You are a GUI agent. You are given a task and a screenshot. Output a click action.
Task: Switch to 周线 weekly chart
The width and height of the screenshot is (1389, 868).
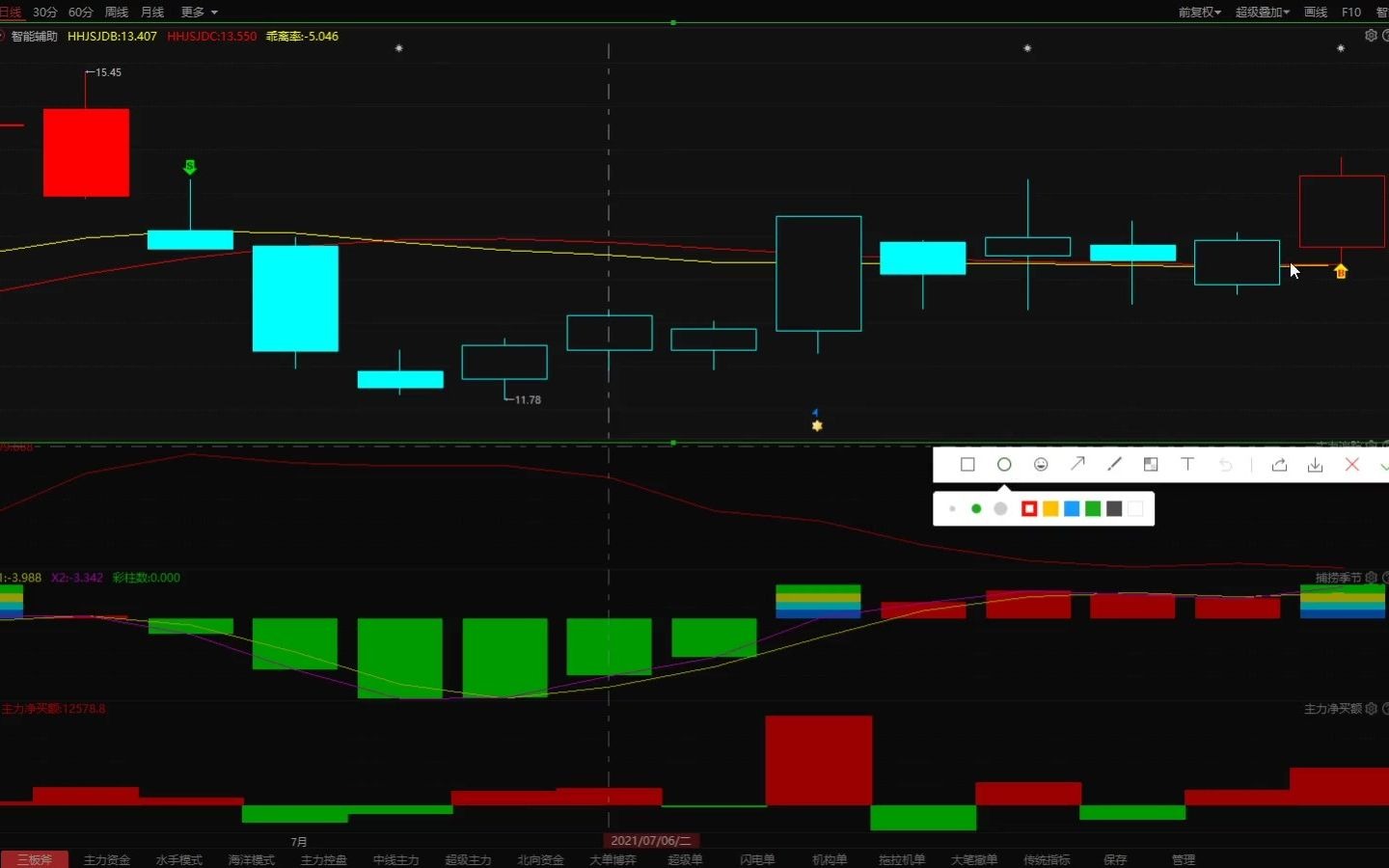pos(117,12)
